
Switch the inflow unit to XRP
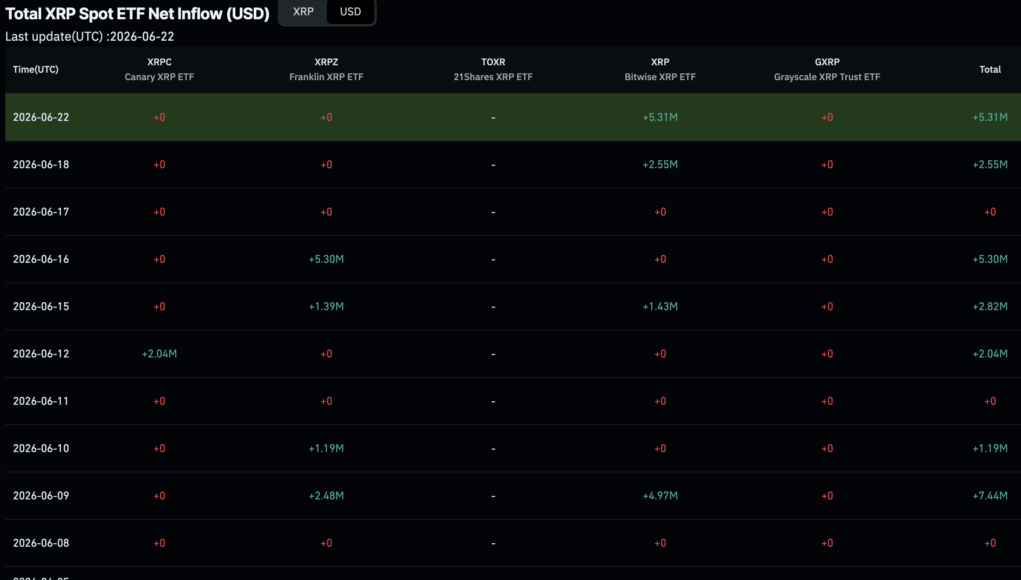click(303, 12)
